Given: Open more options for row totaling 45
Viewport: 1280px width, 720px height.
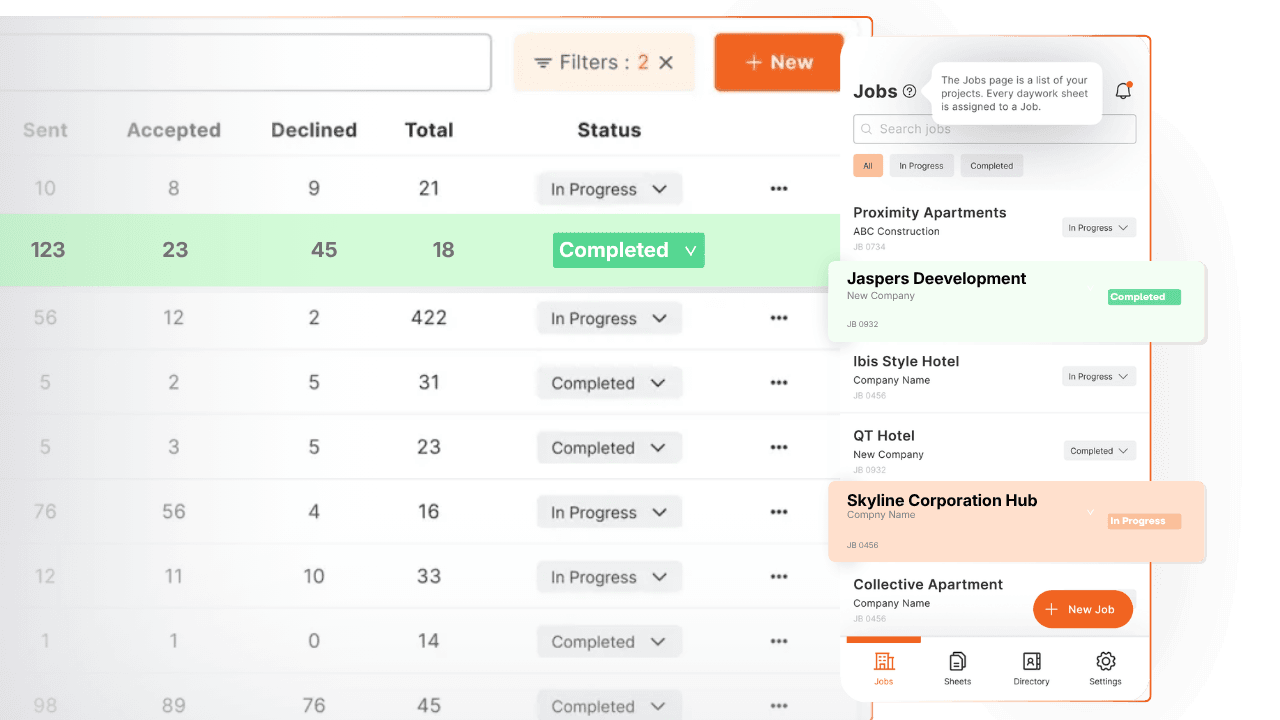Looking at the screenshot, I should click(x=779, y=706).
